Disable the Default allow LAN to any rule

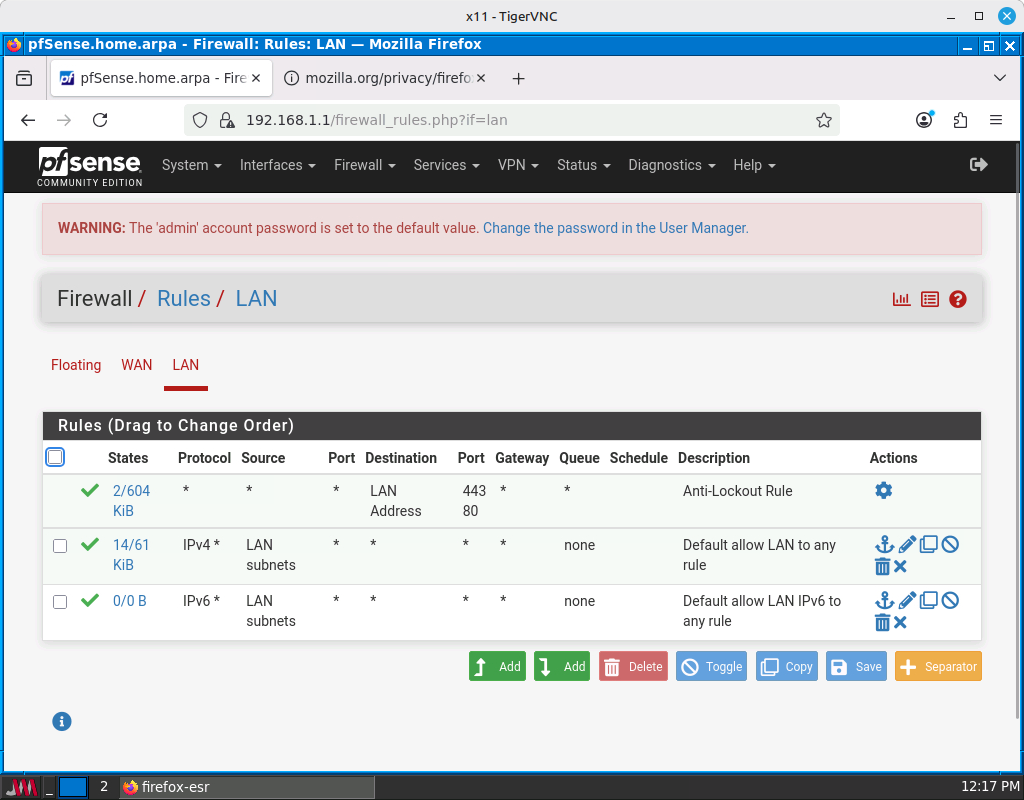pos(950,544)
